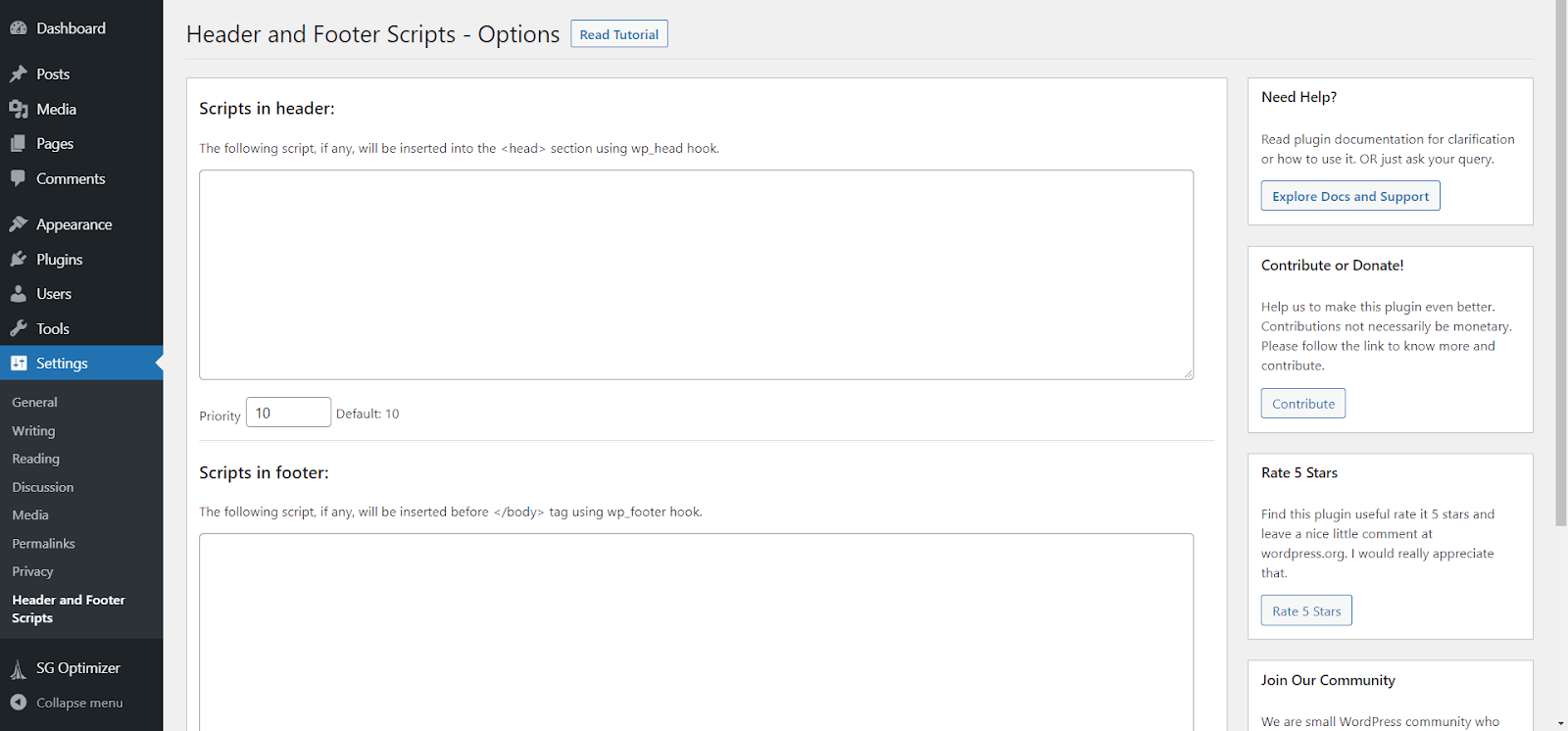Open Privacy settings submenu
Screen dimensions: 1568x731
[x=32, y=571]
